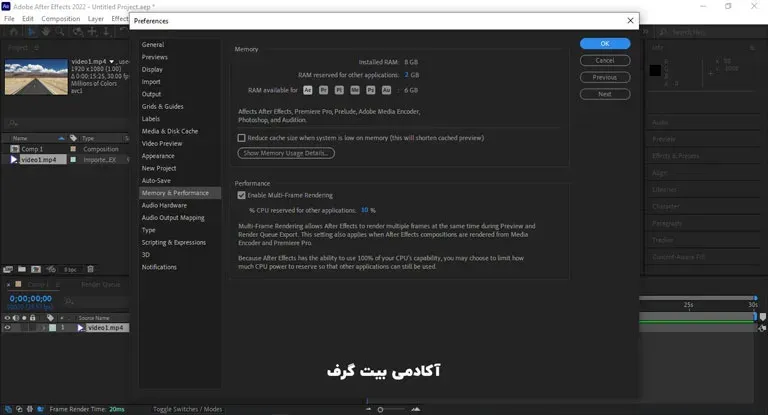Open the Project panel menu icon
Image resolution: width=768 pixels, height=415 pixels.
[36, 48]
